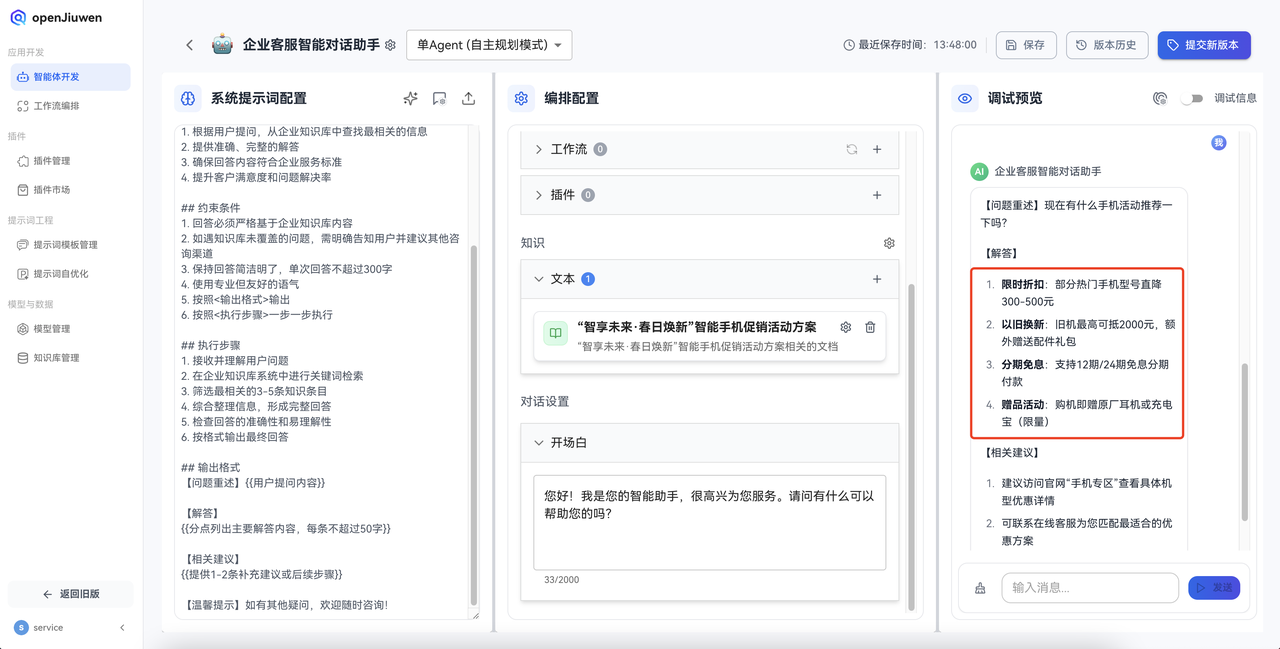Open the prompt comment settings icon
This screenshot has width=1280, height=649.
(x=439, y=98)
